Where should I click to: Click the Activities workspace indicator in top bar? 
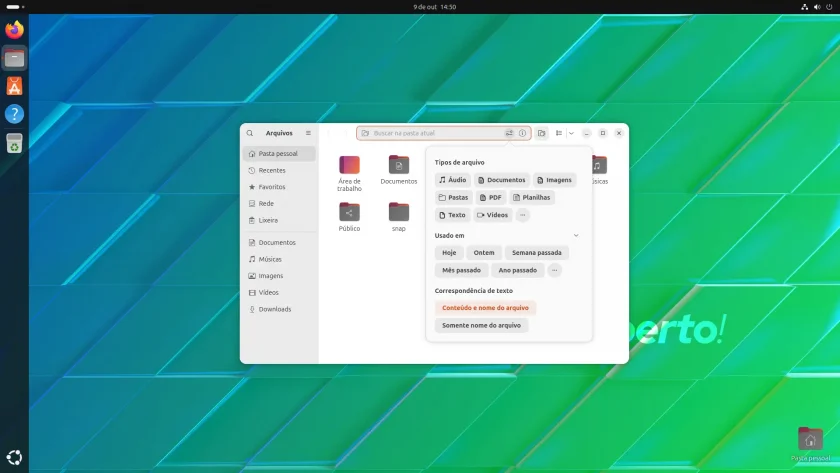coord(15,7)
